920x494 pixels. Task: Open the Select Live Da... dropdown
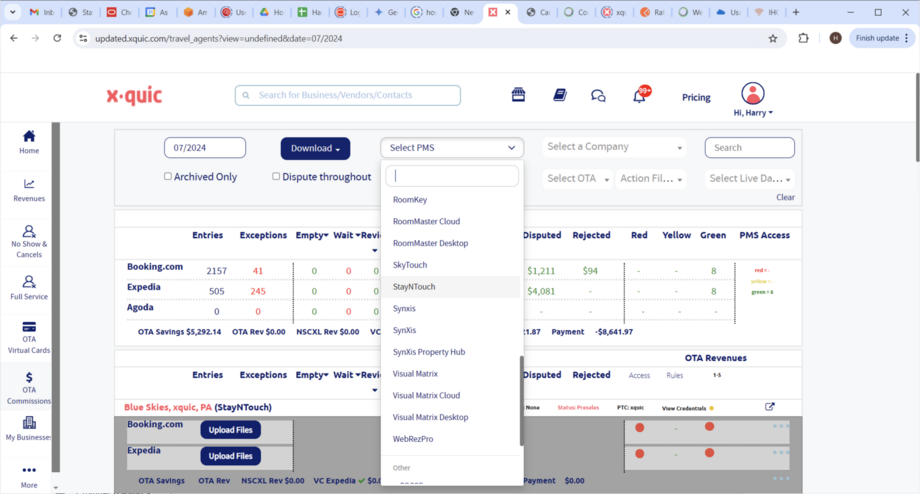[x=750, y=178]
